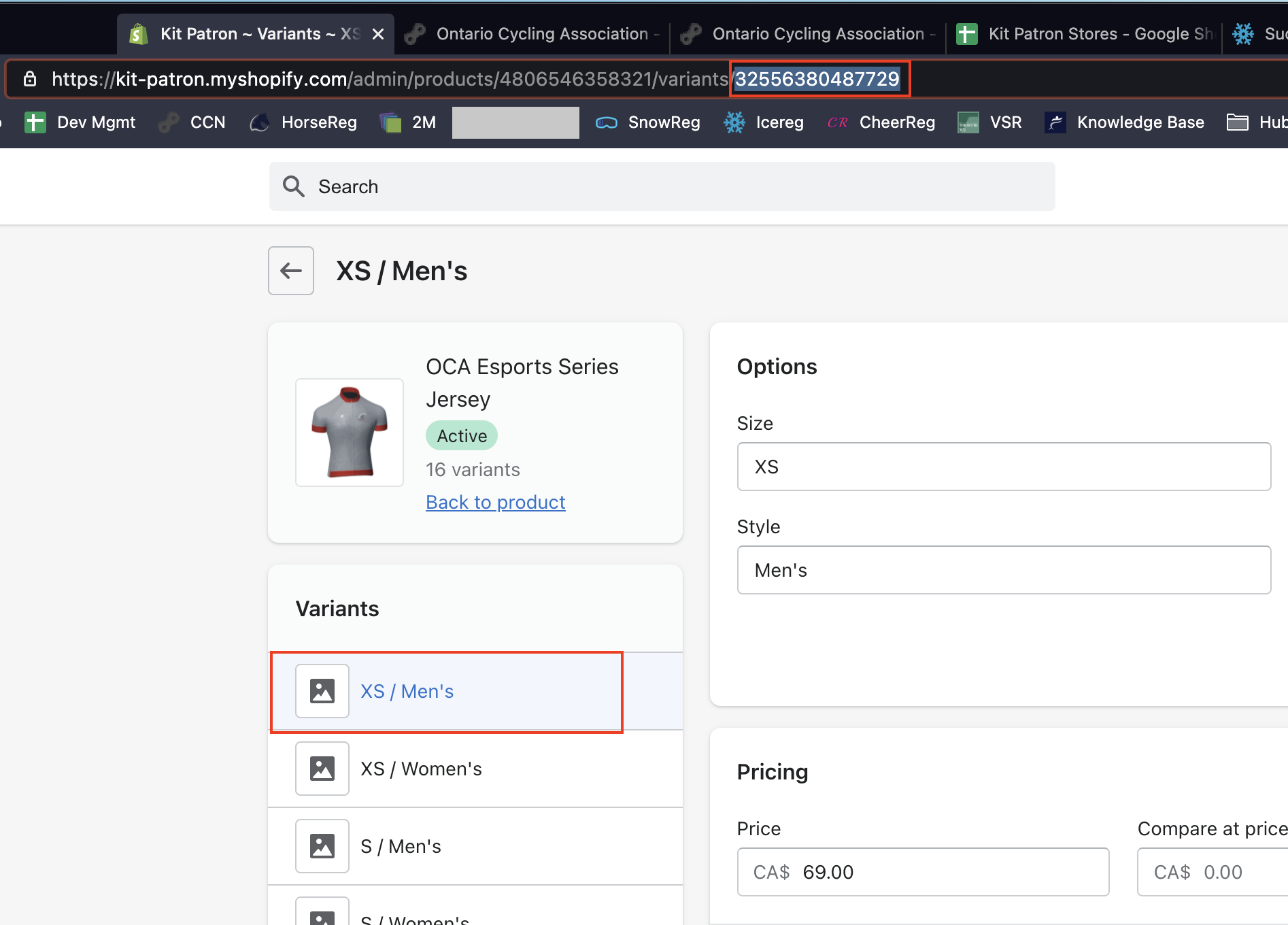Switch to Kit Patron Stores Google Sheets tab

point(1085,34)
